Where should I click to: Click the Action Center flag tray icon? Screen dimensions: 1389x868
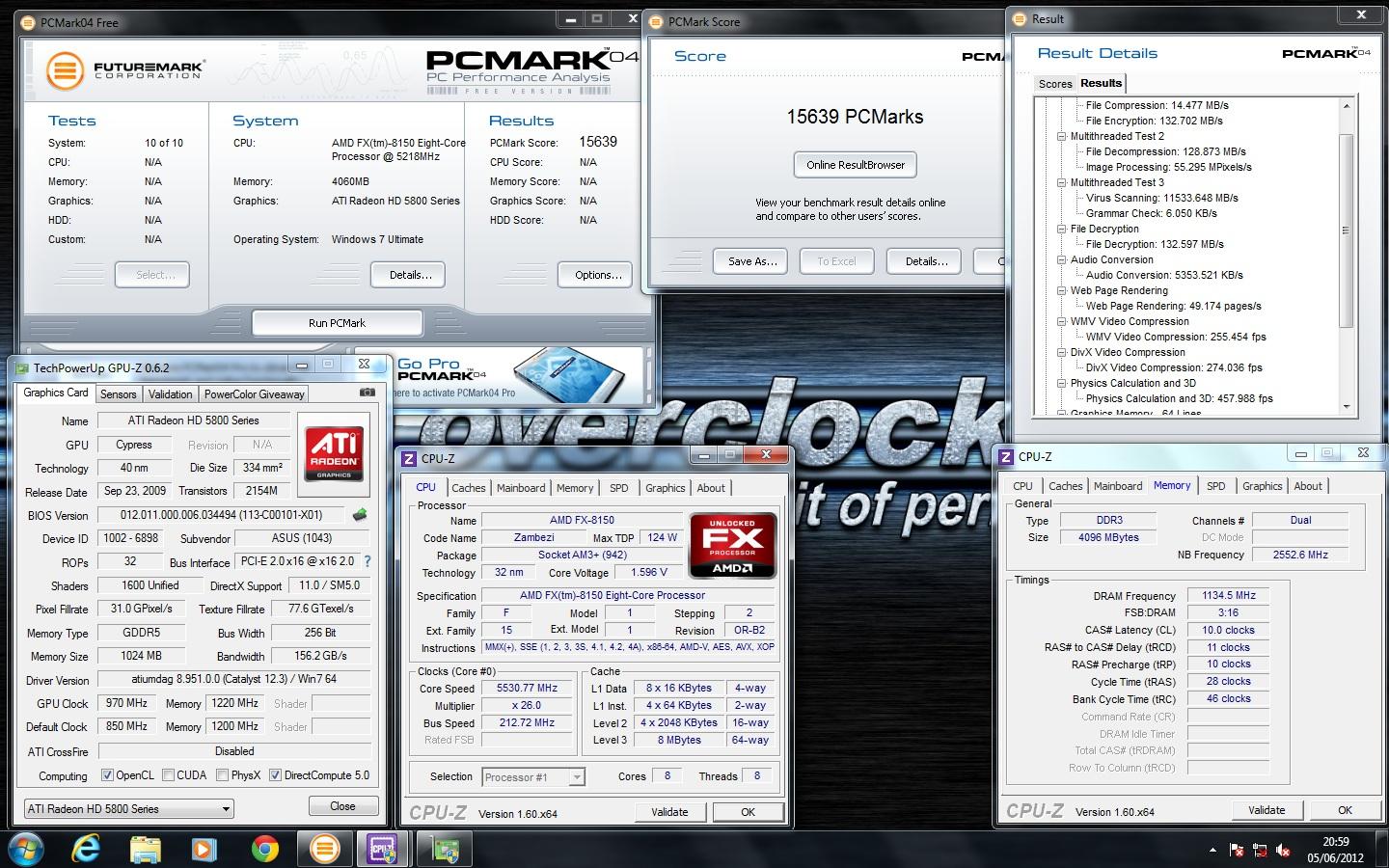point(1237,850)
